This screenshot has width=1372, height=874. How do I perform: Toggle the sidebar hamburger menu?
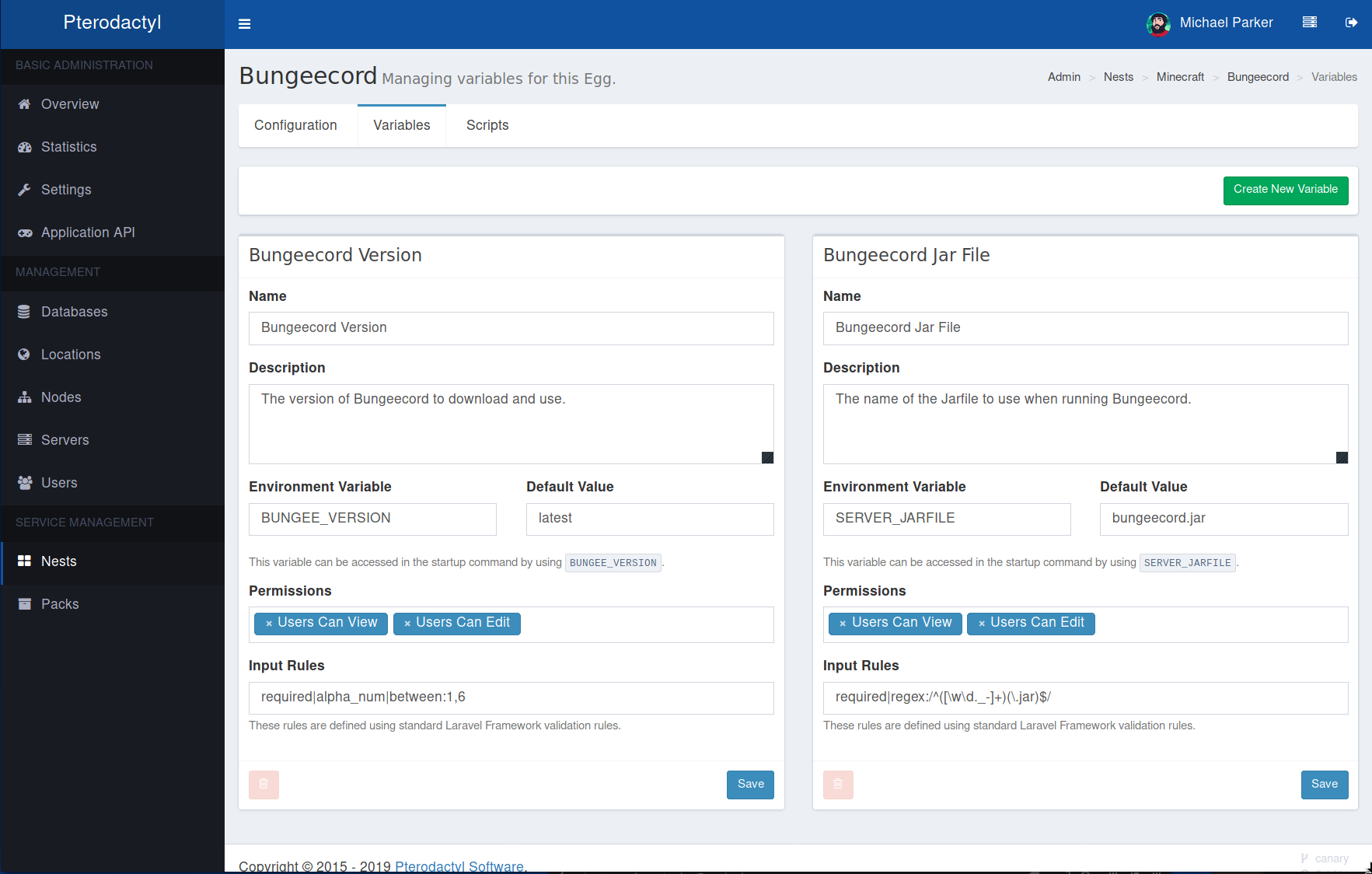click(244, 24)
